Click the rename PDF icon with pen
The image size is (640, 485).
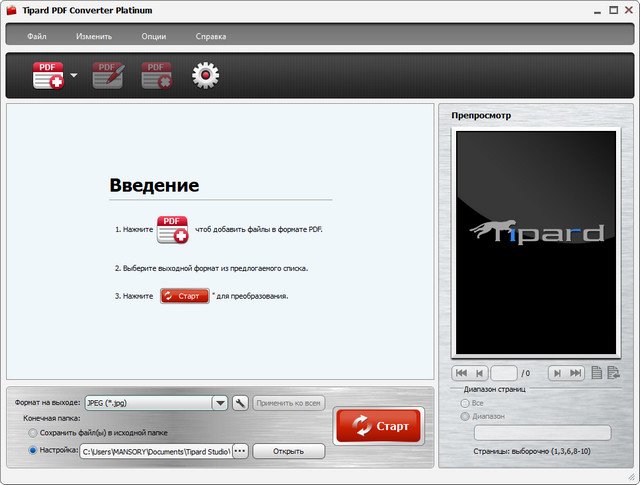[x=108, y=76]
